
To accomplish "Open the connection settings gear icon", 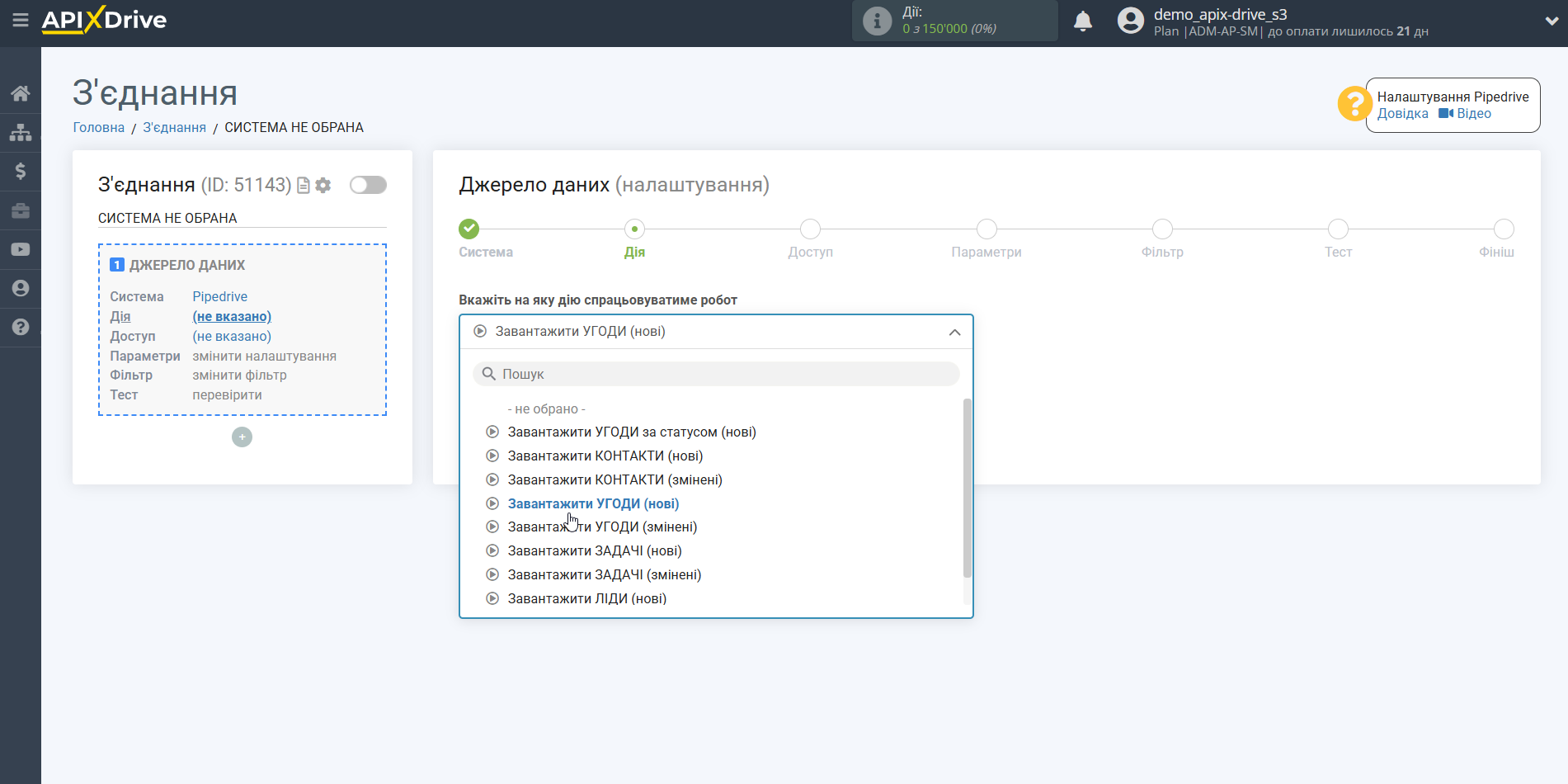I will tap(323, 186).
